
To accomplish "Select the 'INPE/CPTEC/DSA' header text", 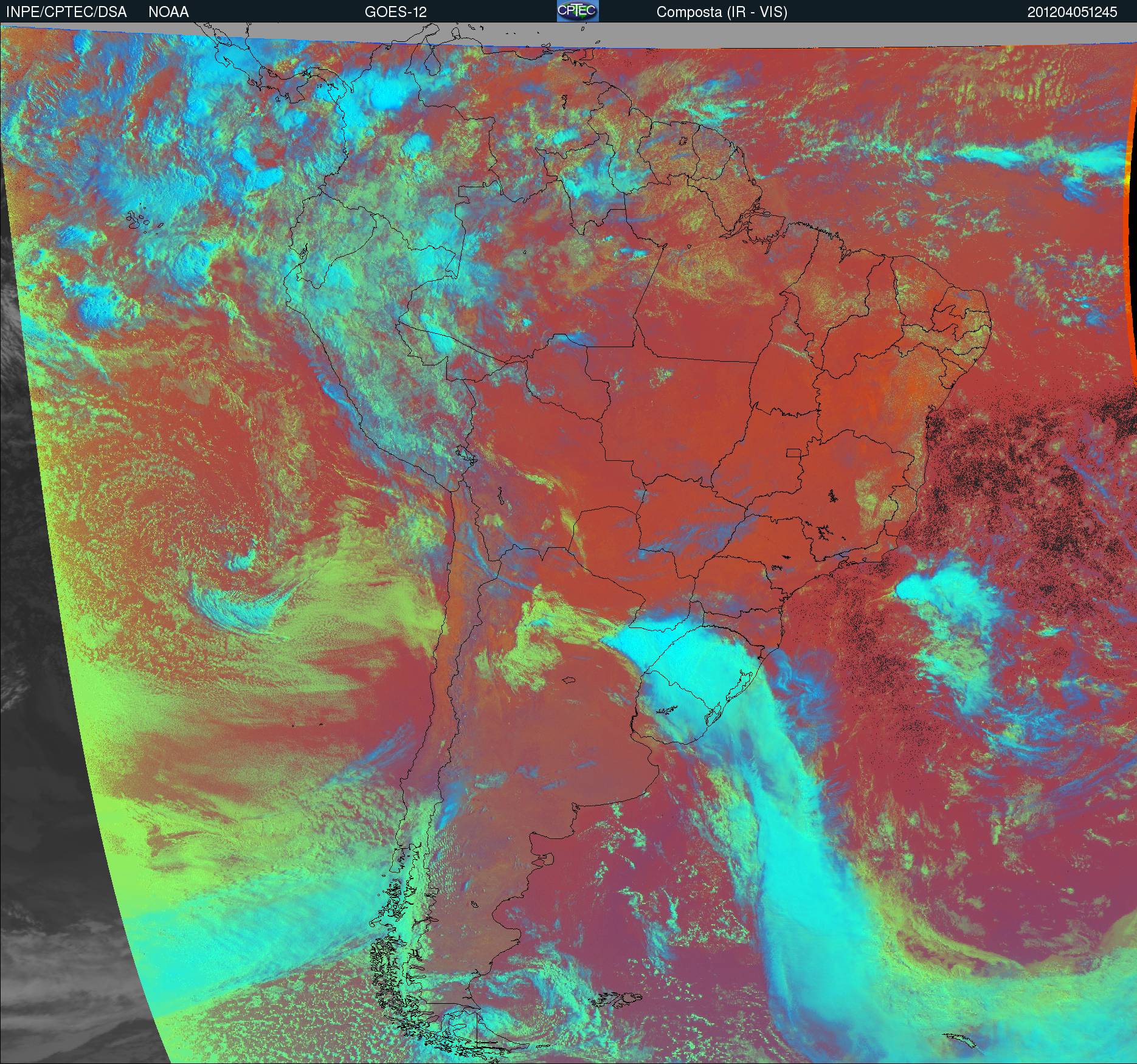I will click(66, 12).
